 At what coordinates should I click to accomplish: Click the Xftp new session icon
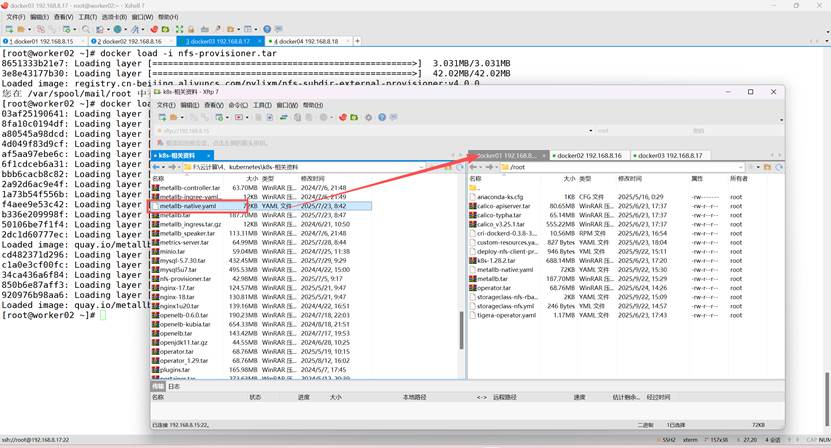(x=162, y=117)
